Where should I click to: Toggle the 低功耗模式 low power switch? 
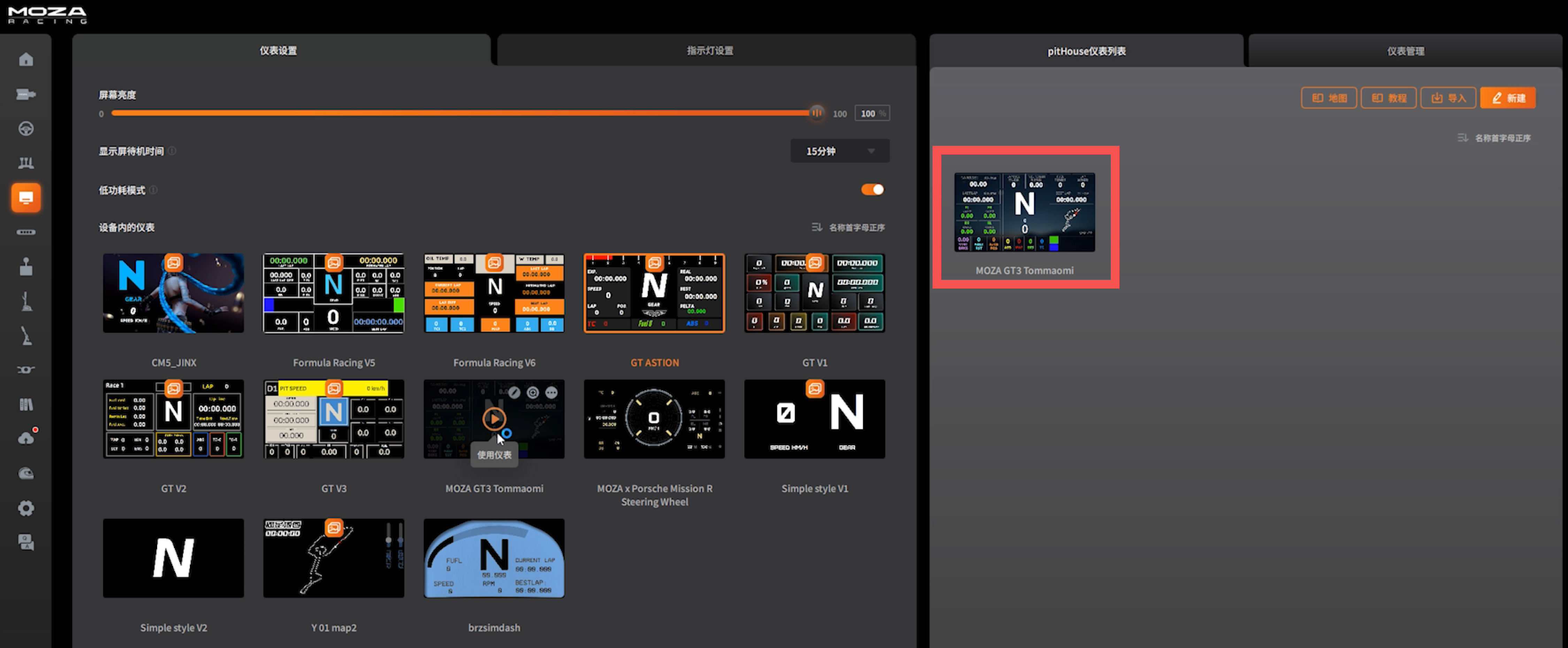872,189
